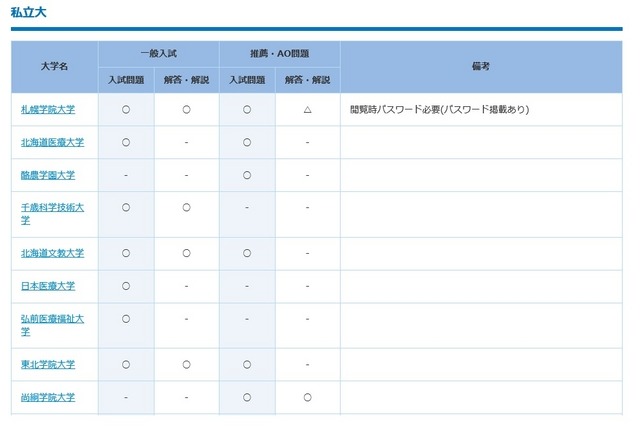Click 札幌学院大学 推薦・AO 入試問題 circle

click(x=247, y=109)
